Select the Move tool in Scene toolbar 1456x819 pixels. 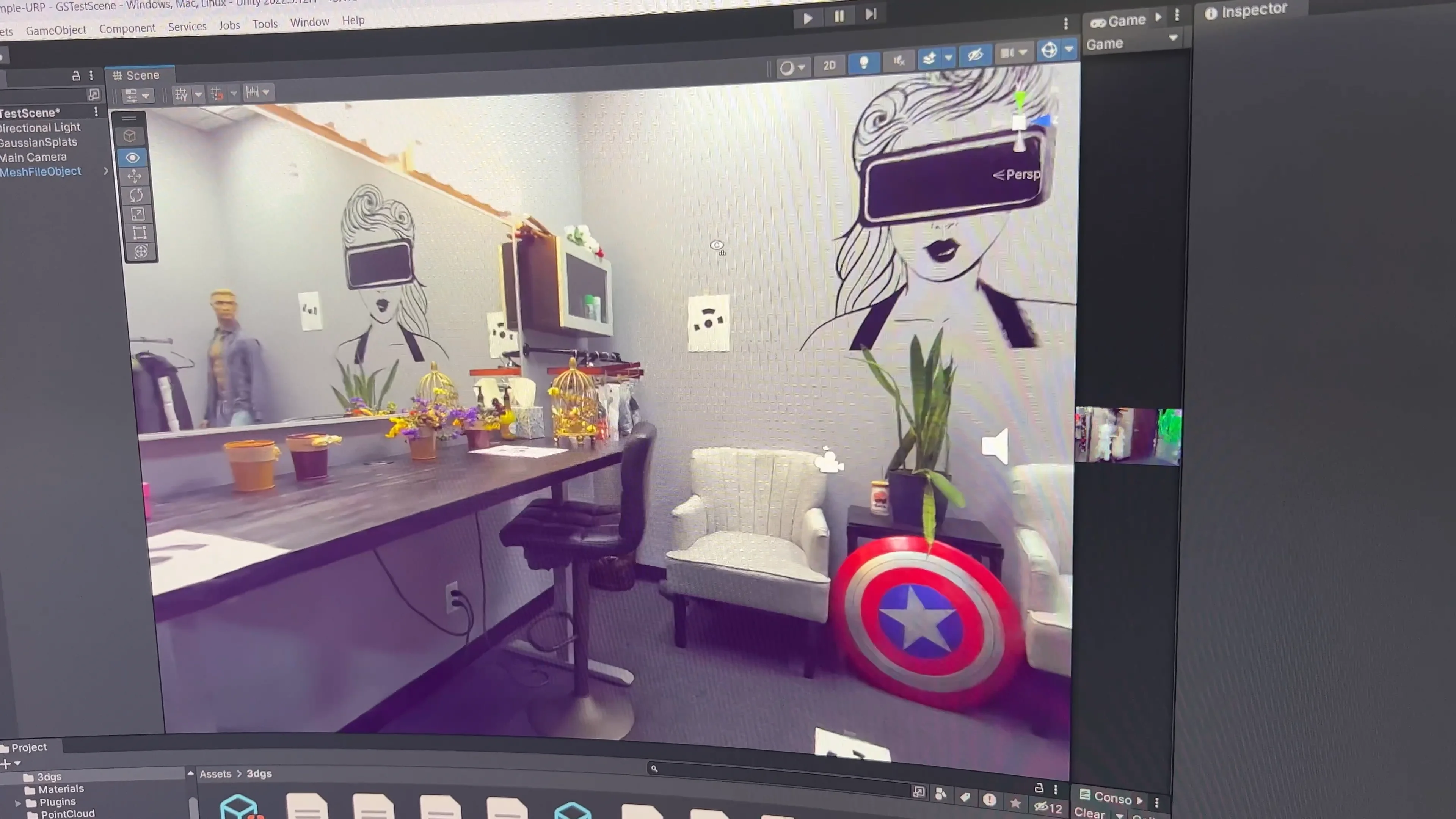click(x=135, y=176)
